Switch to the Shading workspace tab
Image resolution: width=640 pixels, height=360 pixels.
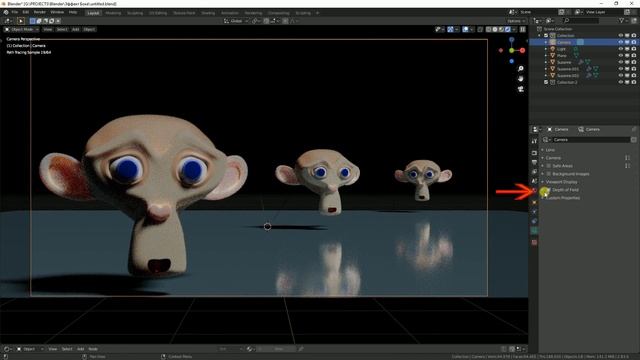[x=208, y=13]
